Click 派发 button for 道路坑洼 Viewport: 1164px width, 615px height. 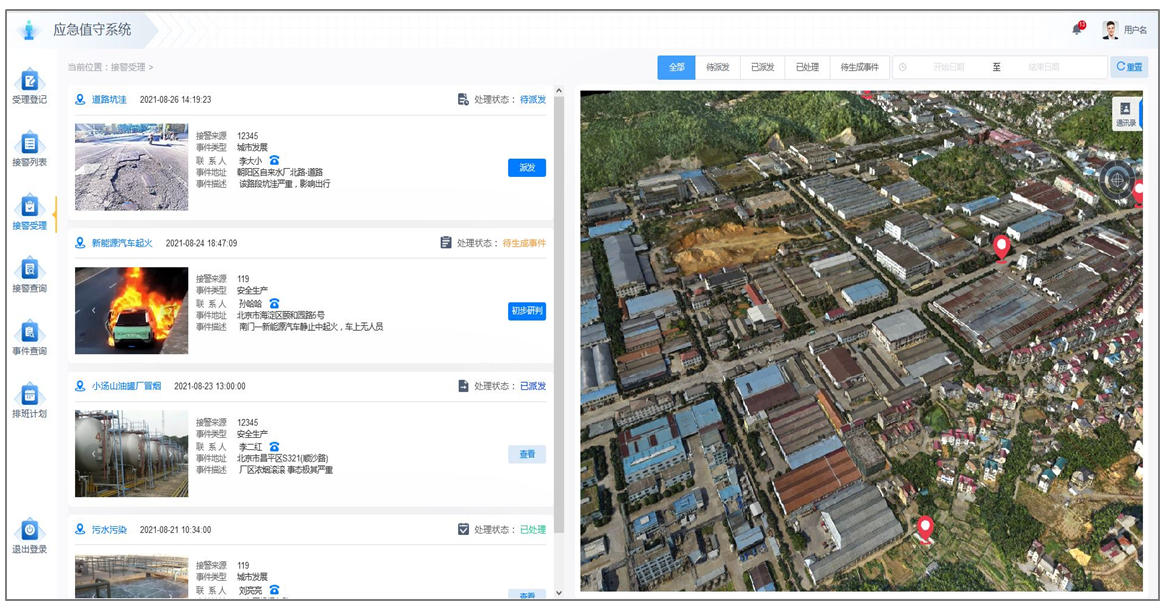[x=527, y=167]
